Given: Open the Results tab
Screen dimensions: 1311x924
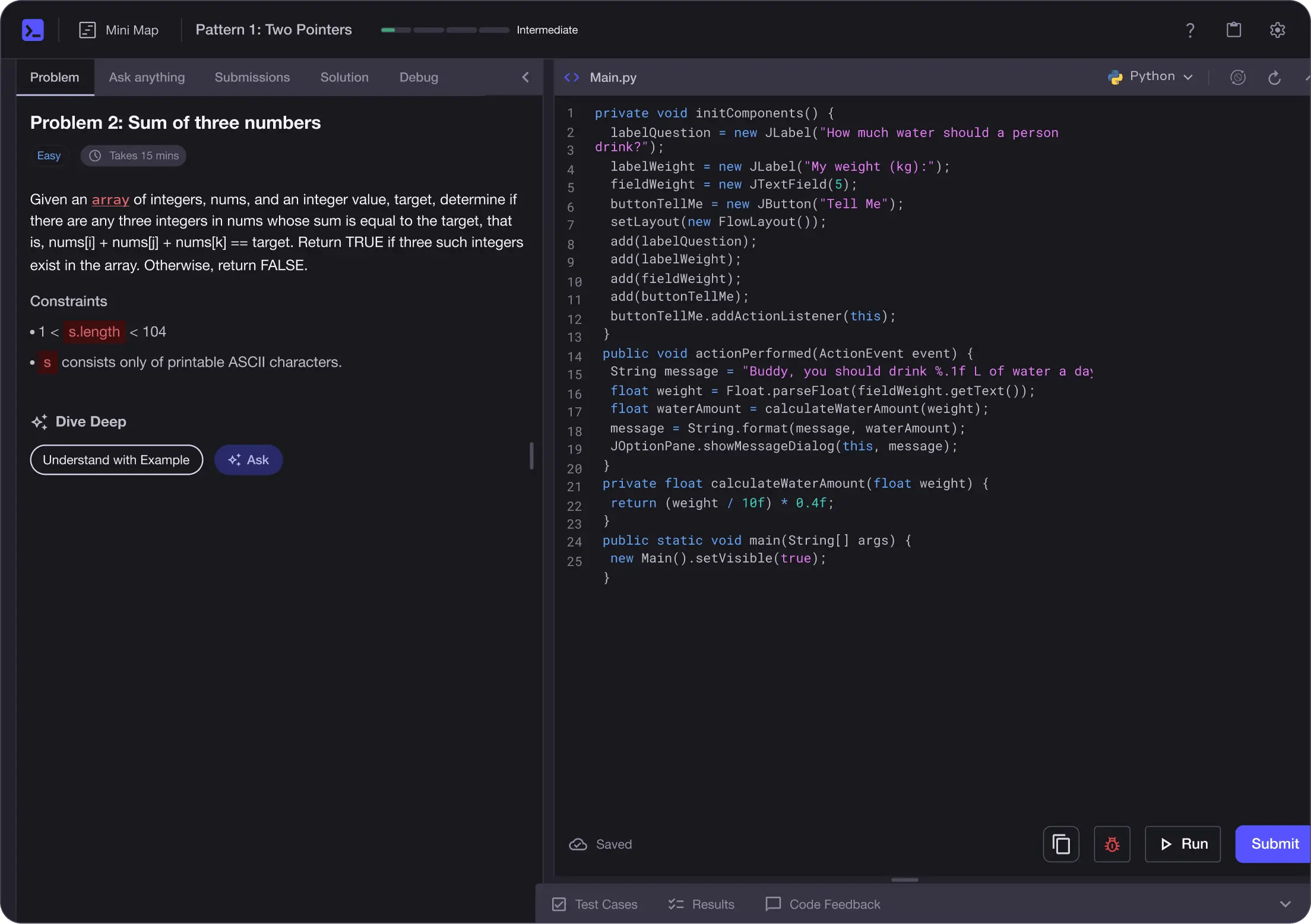Looking at the screenshot, I should (701, 904).
